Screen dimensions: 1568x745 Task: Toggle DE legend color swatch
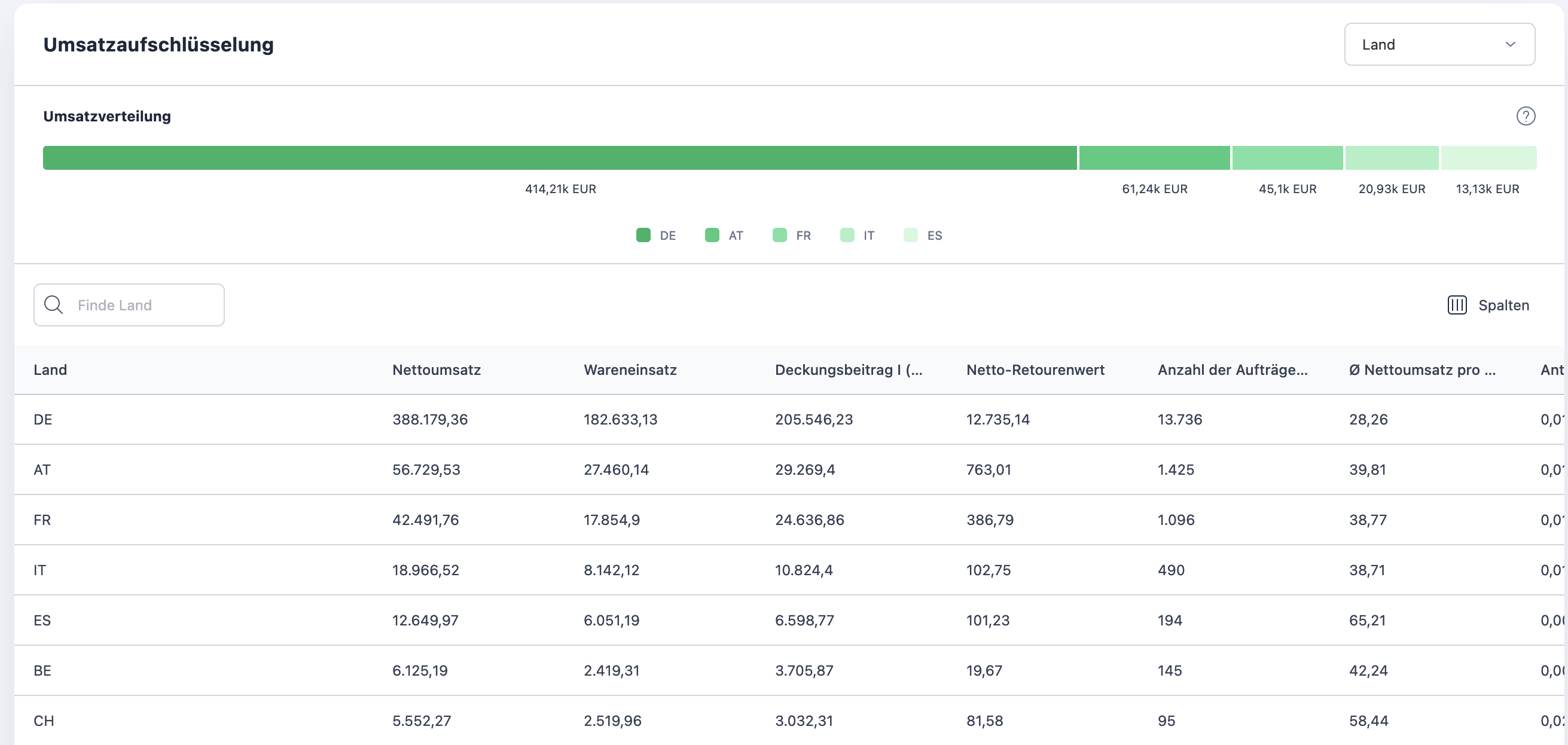(643, 235)
